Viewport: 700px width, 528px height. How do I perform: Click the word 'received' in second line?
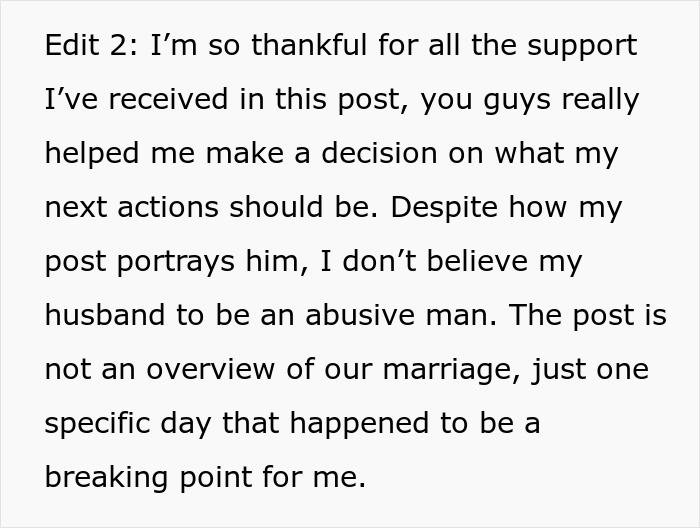pos(169,99)
